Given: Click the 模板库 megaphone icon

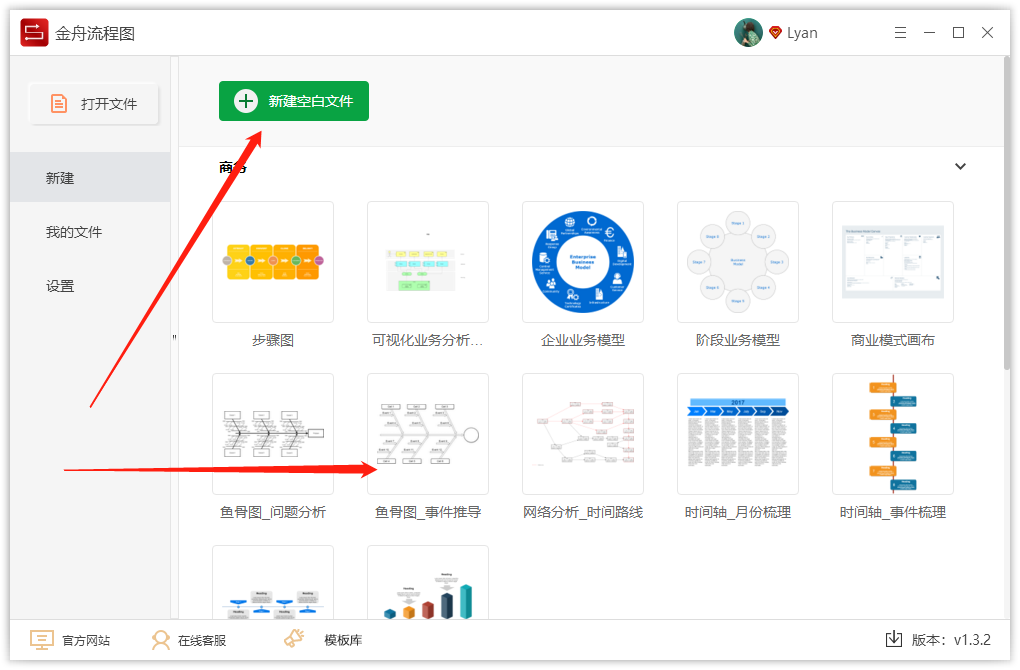Looking at the screenshot, I should click(x=294, y=638).
